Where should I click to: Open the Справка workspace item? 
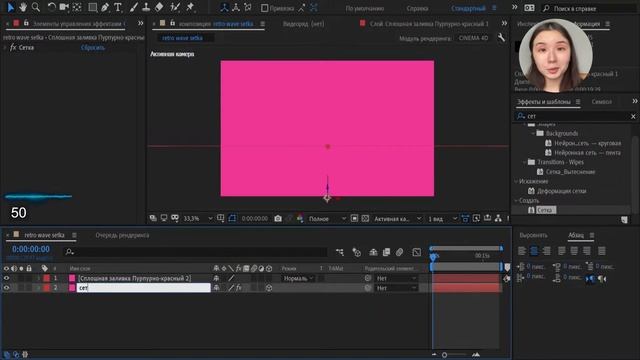(417, 8)
